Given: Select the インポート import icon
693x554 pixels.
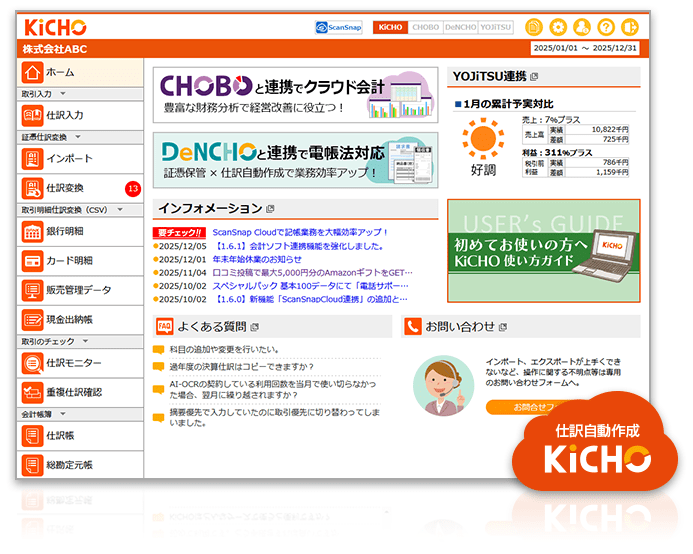Looking at the screenshot, I should click(x=32, y=159).
